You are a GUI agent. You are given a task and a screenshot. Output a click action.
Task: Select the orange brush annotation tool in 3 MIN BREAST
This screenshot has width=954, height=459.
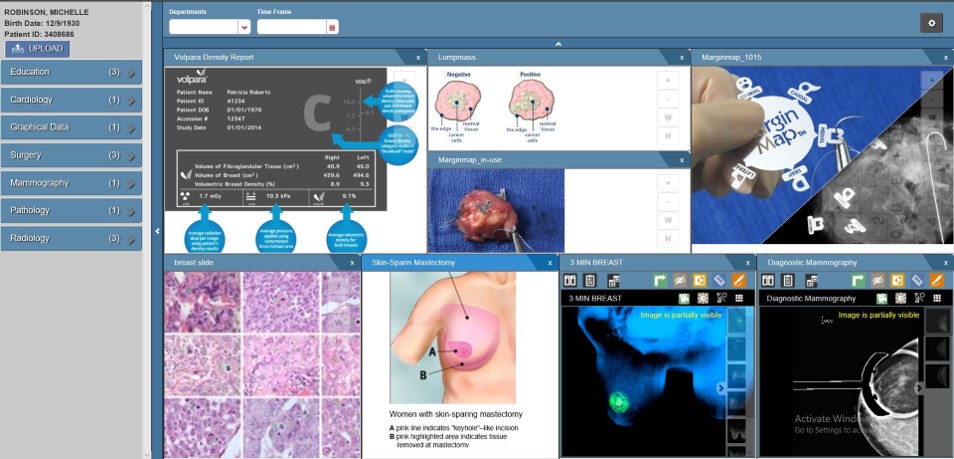[738, 281]
